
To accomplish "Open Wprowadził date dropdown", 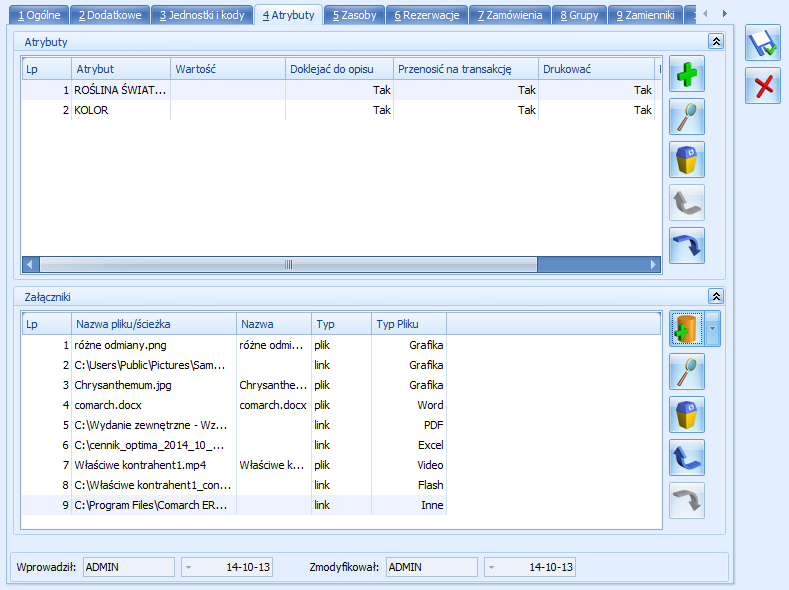I will [x=189, y=567].
